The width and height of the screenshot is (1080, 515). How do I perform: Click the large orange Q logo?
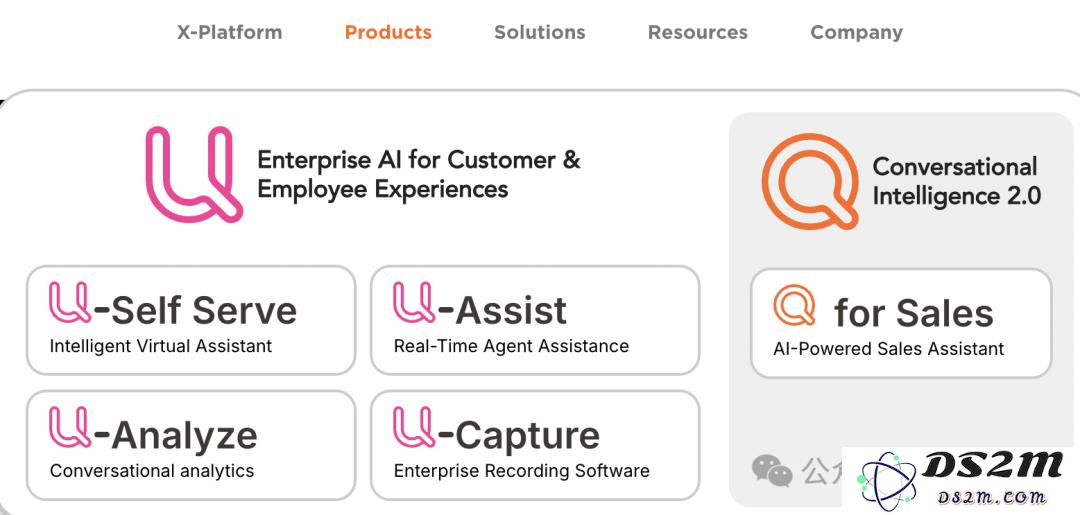pyautogui.click(x=811, y=181)
